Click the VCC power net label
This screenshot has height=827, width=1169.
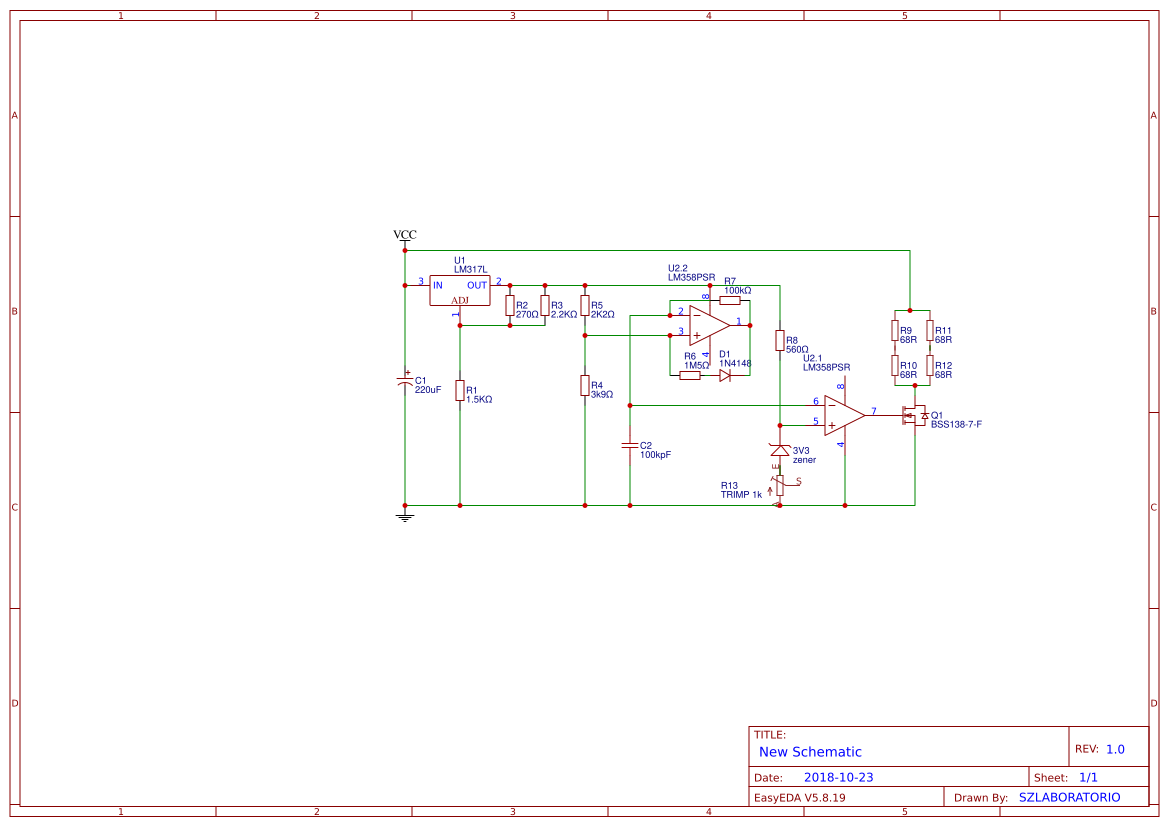405,236
